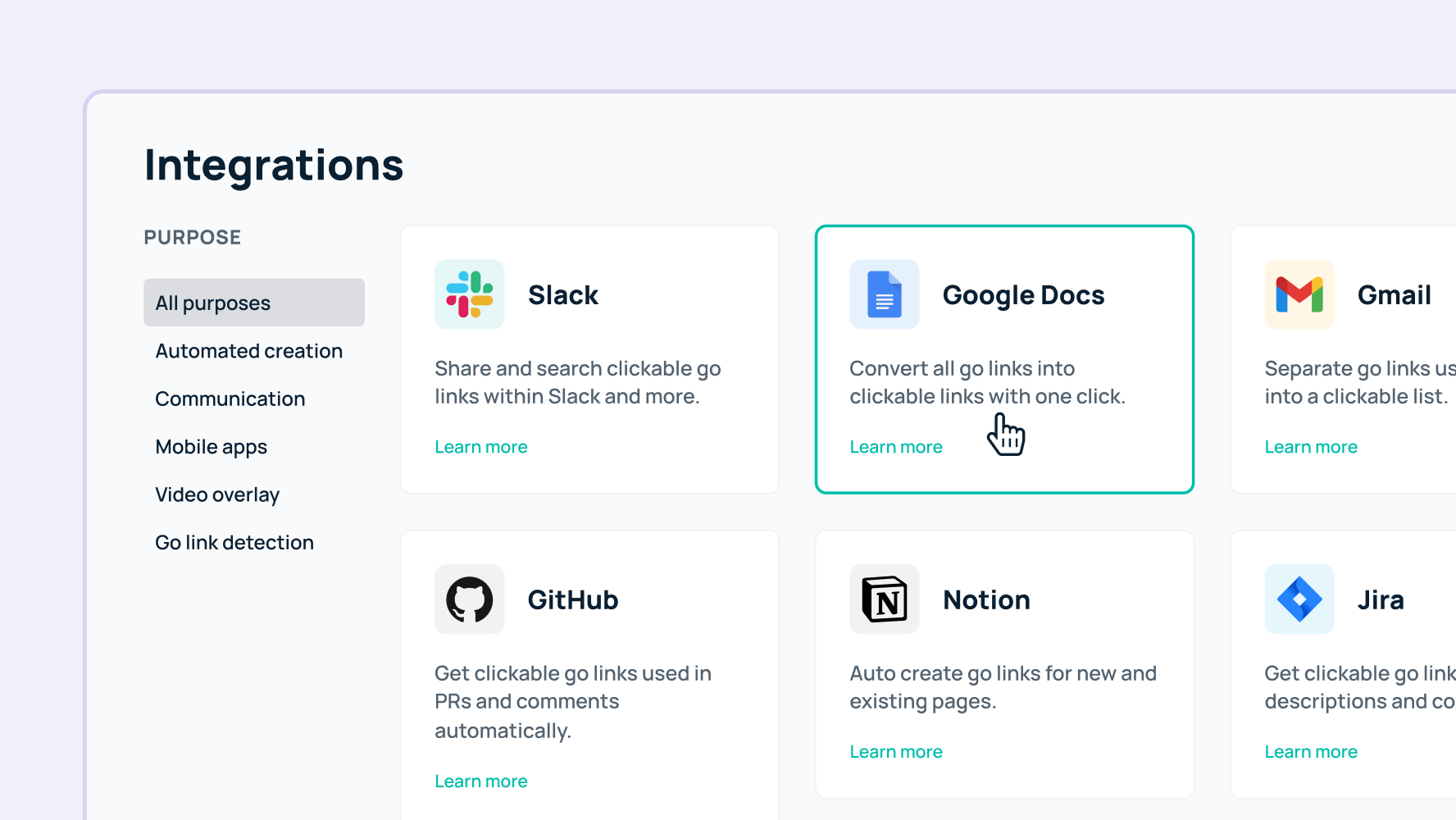This screenshot has height=820, width=1456.
Task: Click the Google Docs icon
Action: tap(884, 294)
